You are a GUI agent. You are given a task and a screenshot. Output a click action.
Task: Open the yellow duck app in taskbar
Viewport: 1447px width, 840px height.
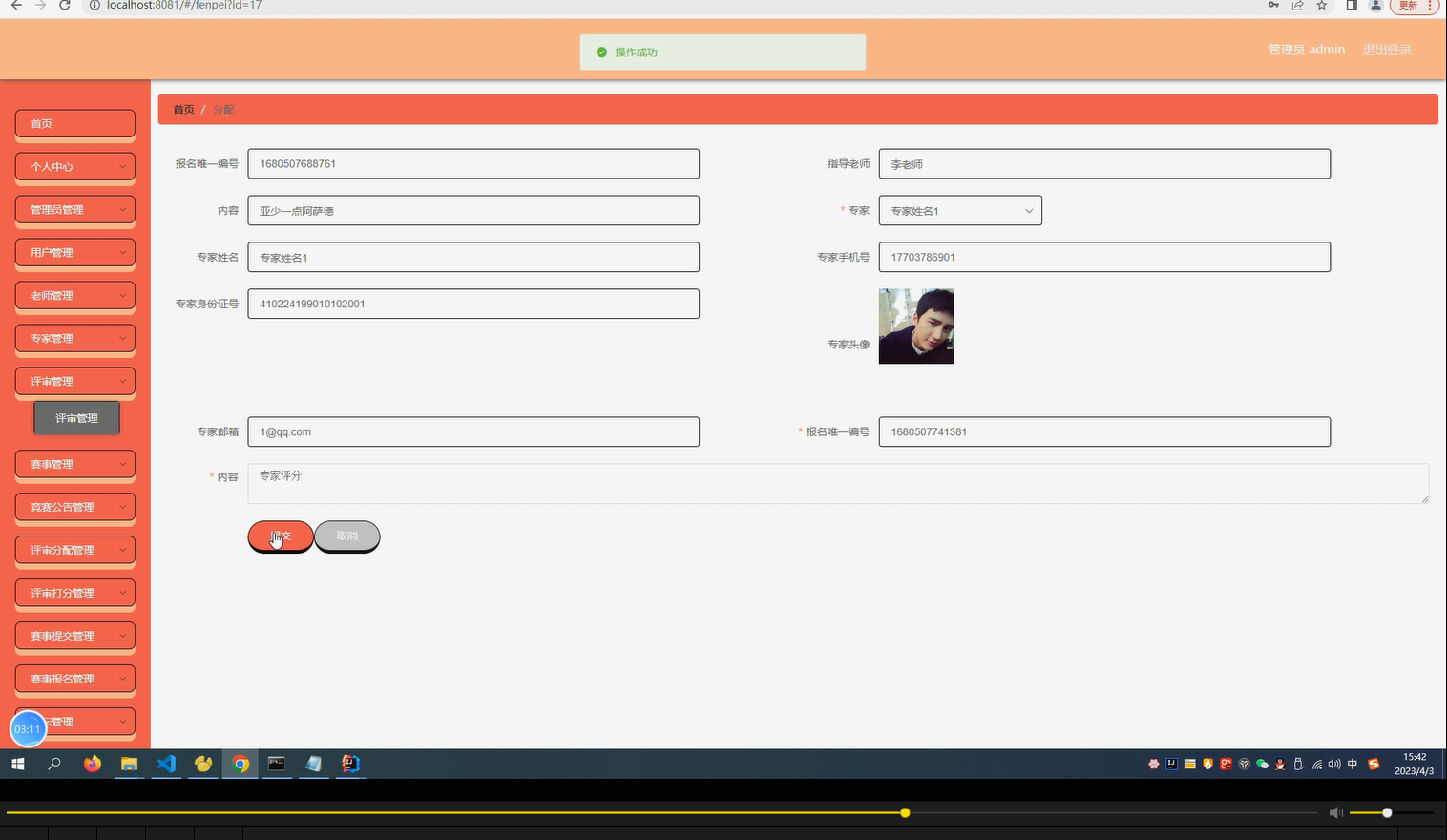[203, 764]
